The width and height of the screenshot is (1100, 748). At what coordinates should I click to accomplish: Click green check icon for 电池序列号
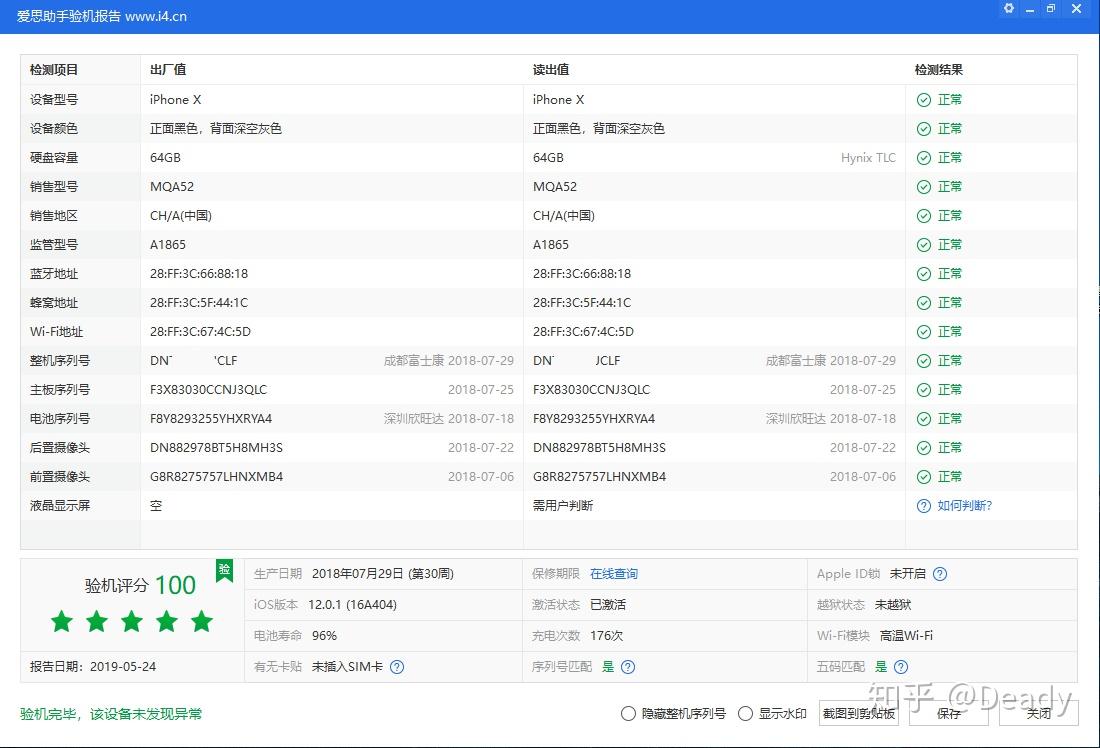coord(924,419)
